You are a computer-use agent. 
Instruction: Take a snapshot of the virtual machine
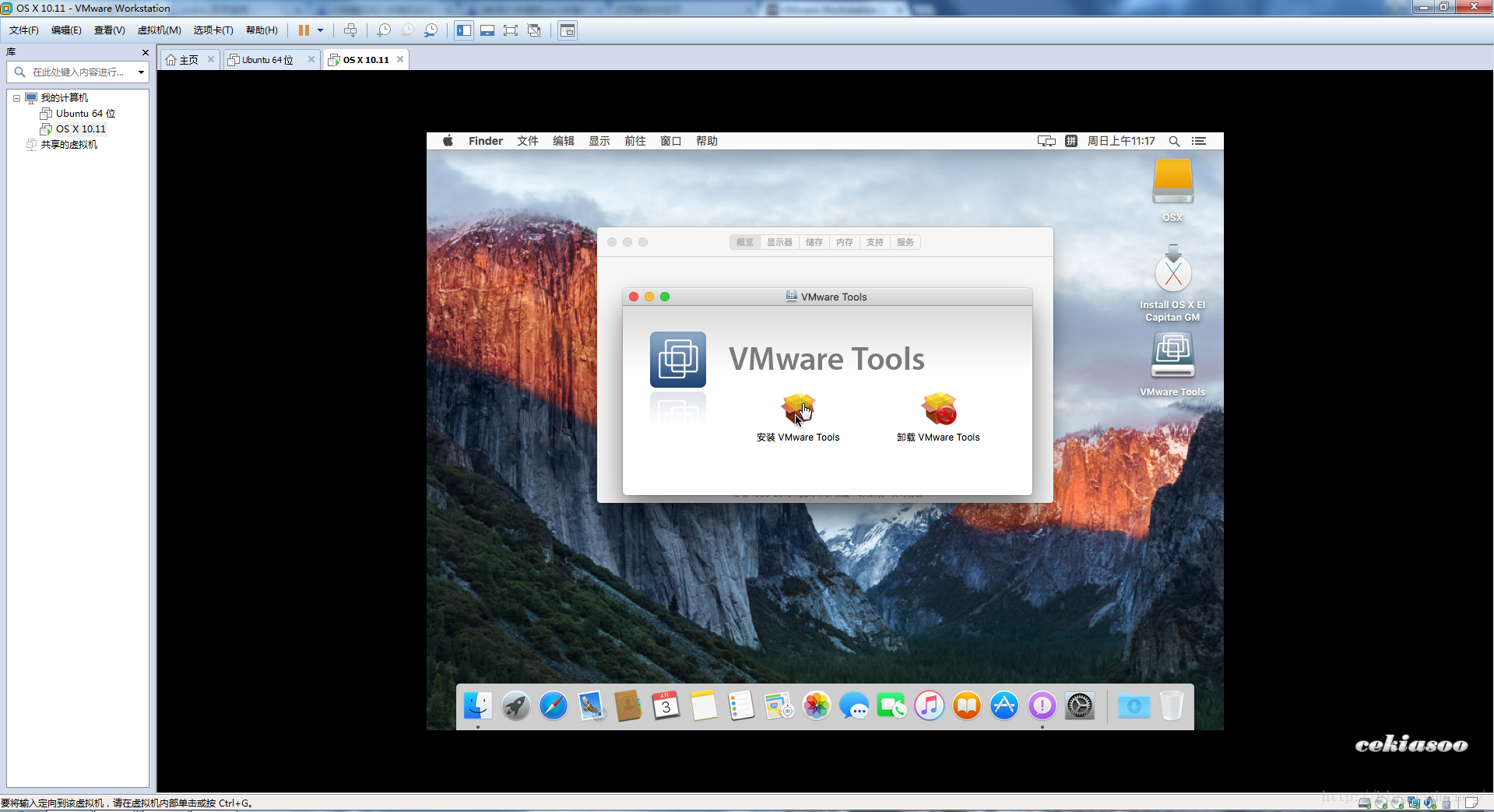tap(383, 30)
